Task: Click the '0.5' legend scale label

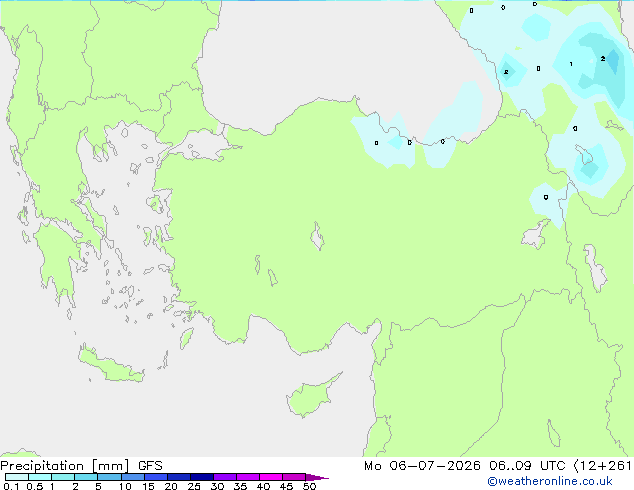Action: click(x=35, y=486)
